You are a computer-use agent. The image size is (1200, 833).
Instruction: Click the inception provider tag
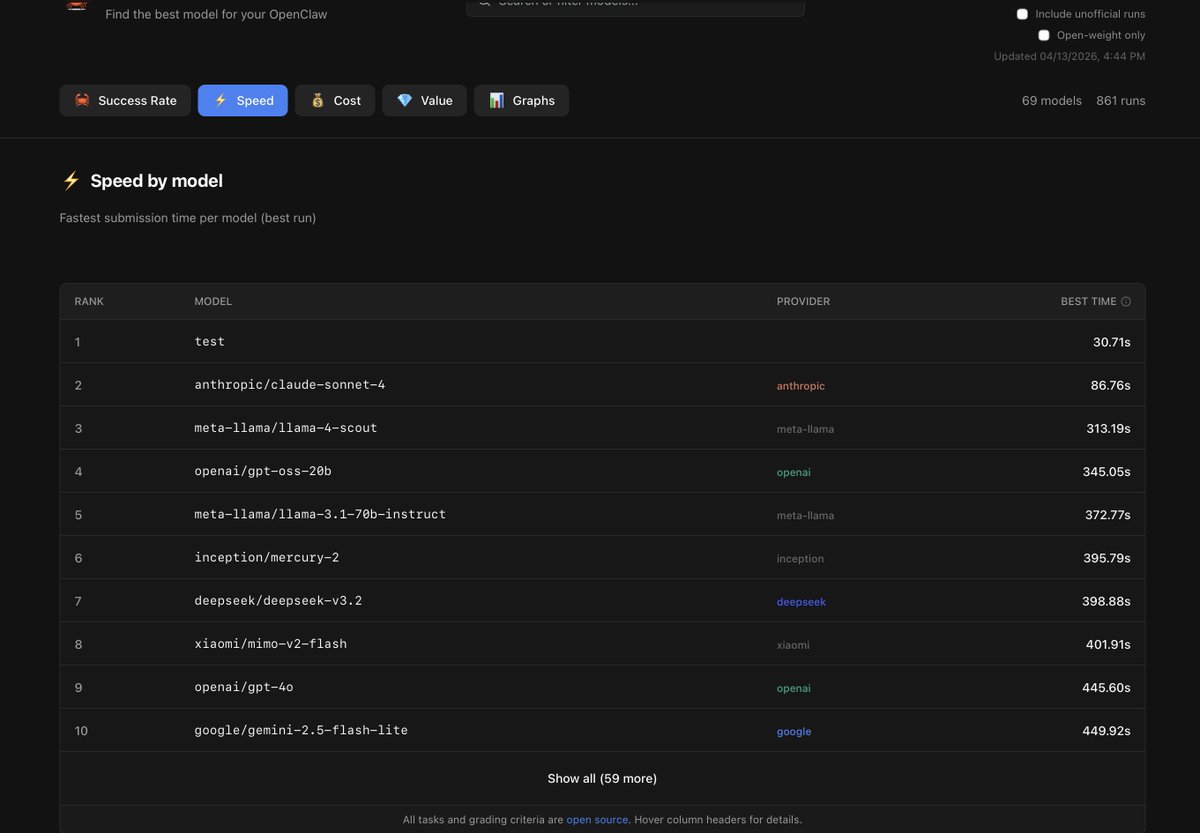800,559
